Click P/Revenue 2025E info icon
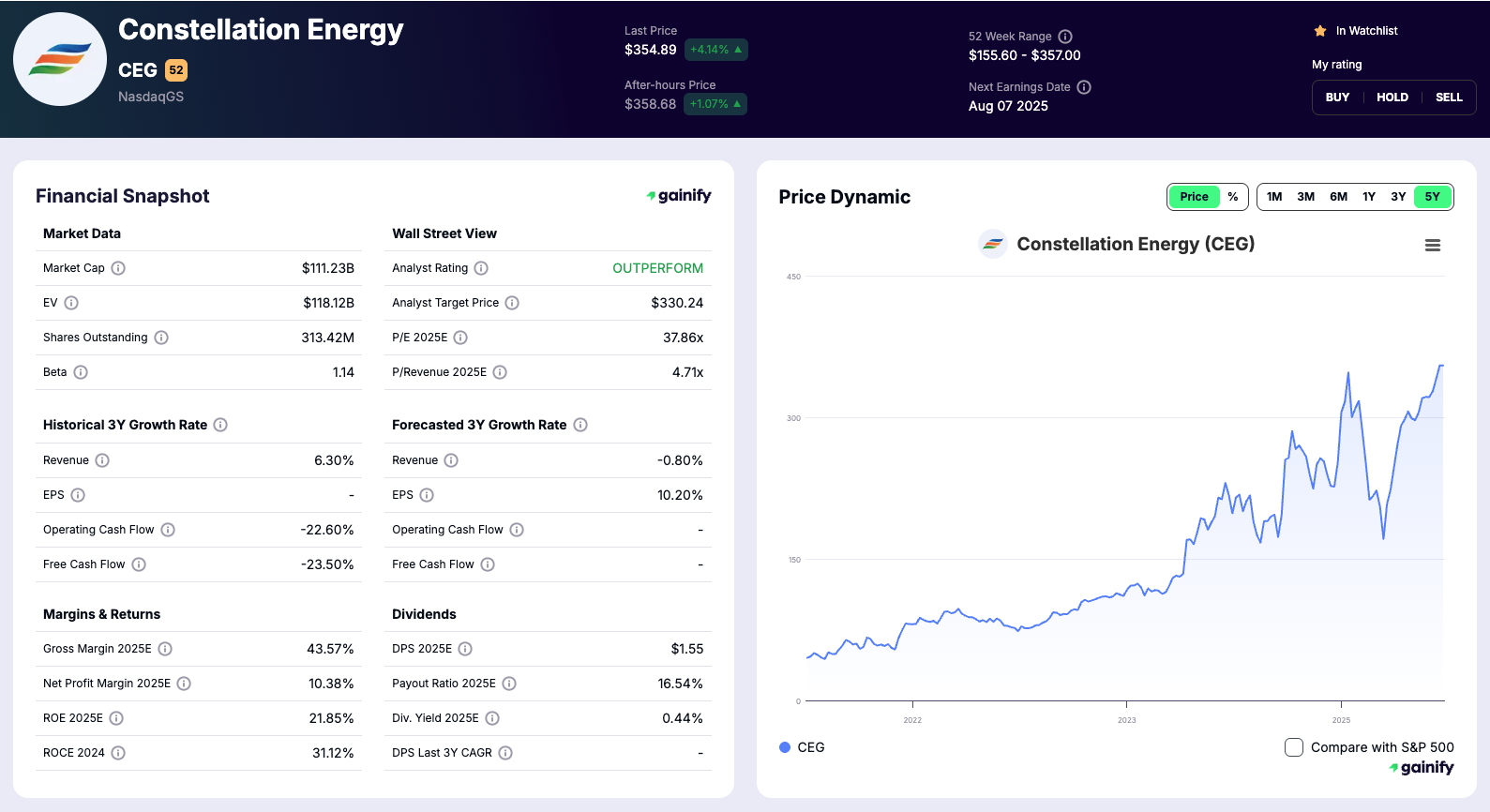The width and height of the screenshot is (1490, 812). tap(500, 372)
